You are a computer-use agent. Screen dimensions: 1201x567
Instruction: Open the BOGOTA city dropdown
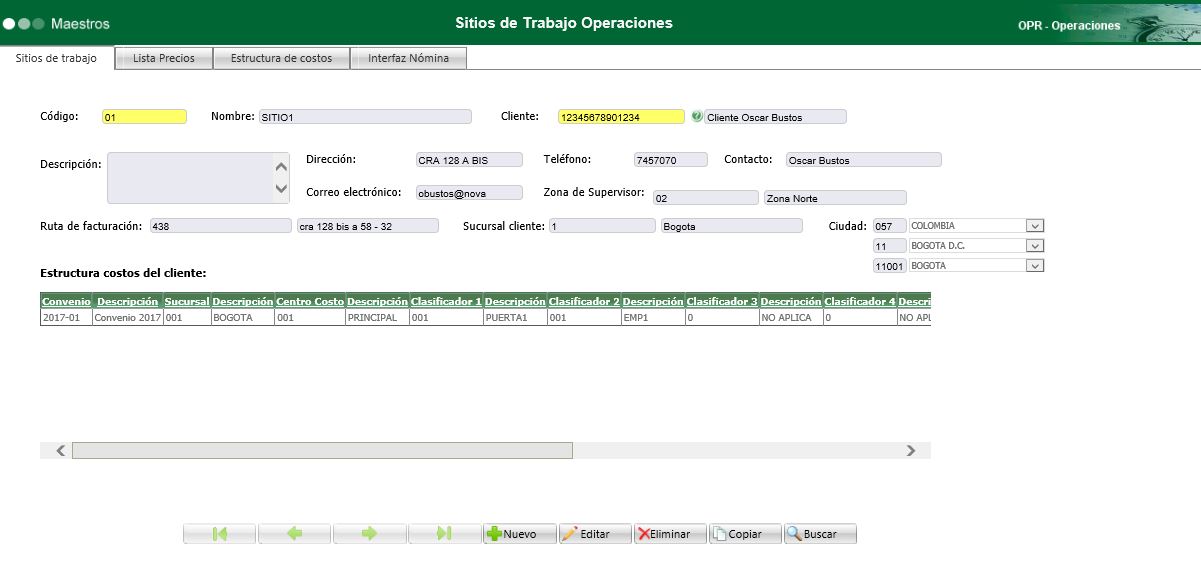(x=1035, y=266)
